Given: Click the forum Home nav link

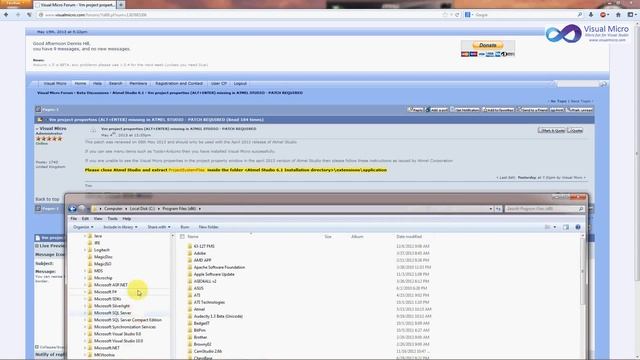Looking at the screenshot, I should pyautogui.click(x=80, y=83).
